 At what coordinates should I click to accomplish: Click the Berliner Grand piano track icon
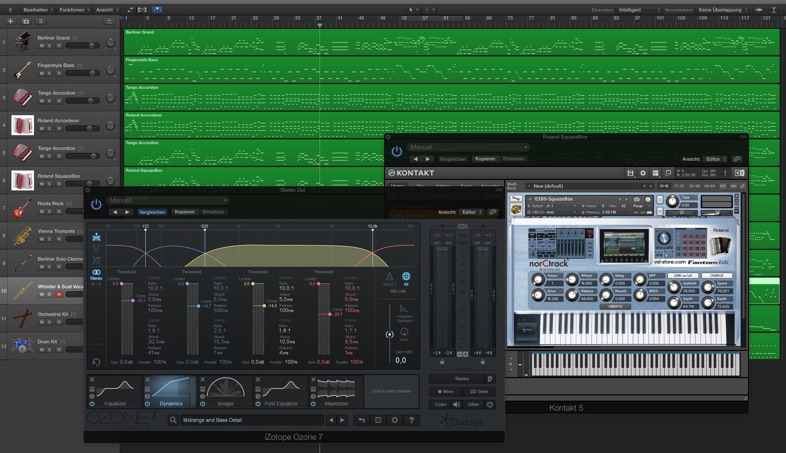20,42
